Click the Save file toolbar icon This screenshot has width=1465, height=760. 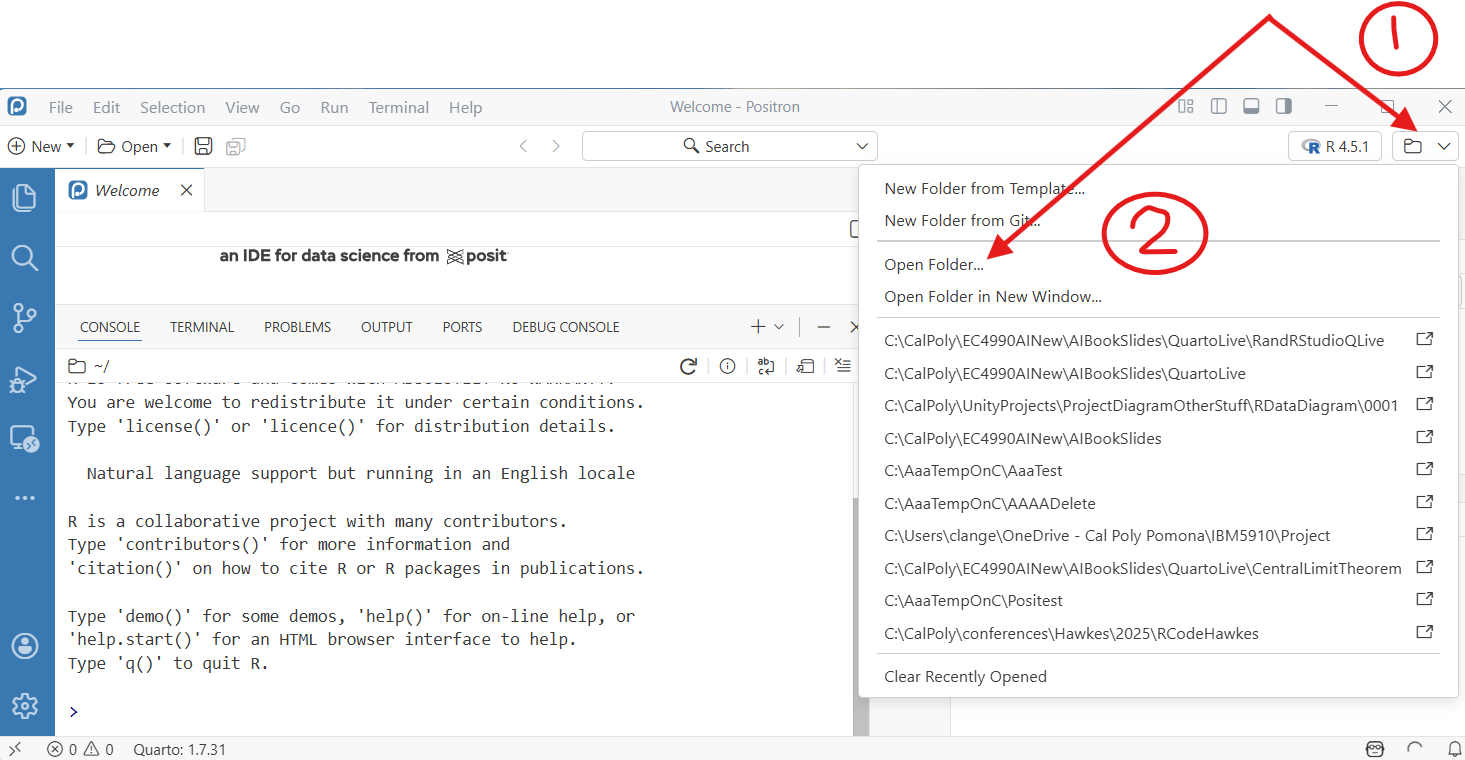[203, 146]
